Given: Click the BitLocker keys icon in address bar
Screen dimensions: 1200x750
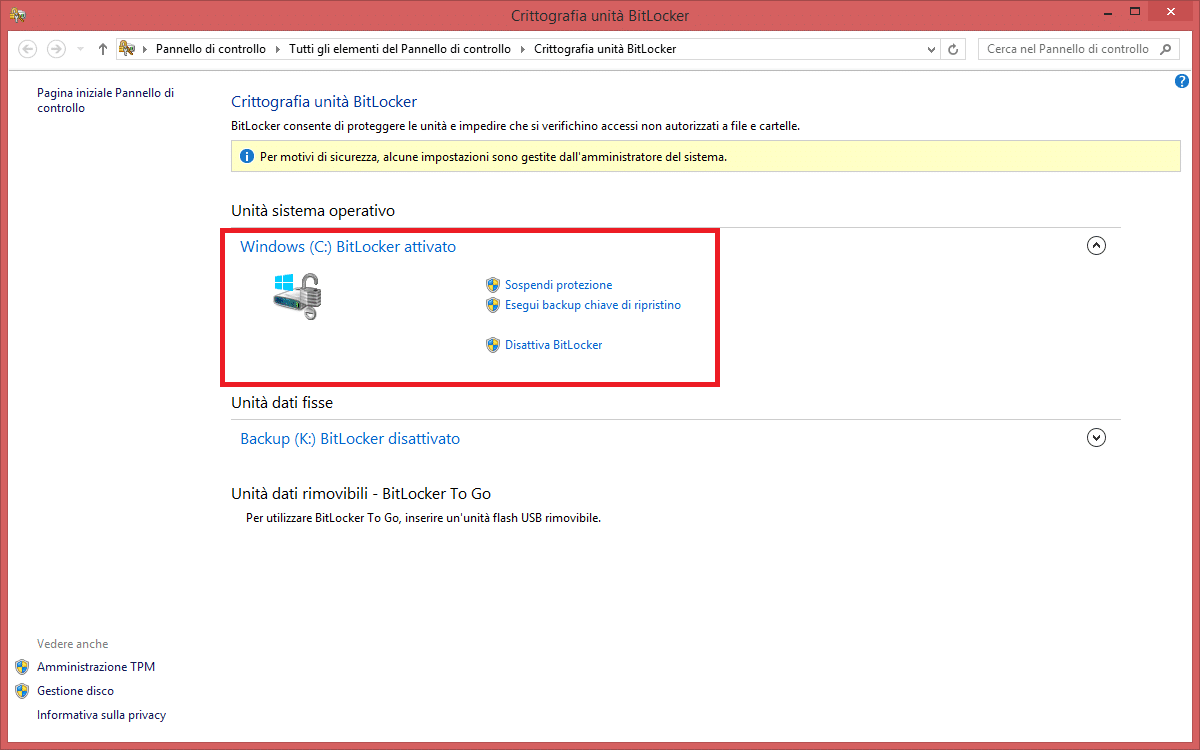Looking at the screenshot, I should (127, 49).
